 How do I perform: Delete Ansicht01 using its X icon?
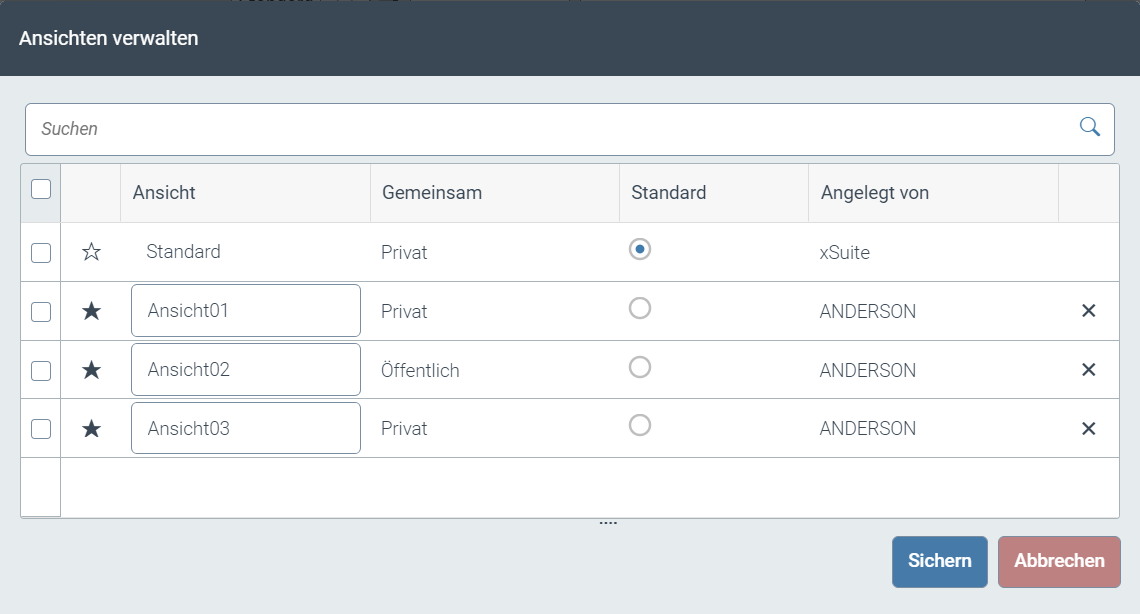[x=1089, y=310]
